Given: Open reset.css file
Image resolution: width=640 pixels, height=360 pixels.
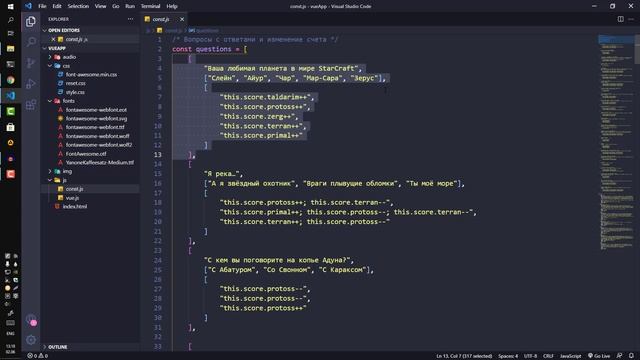Looking at the screenshot, I should click(76, 83).
